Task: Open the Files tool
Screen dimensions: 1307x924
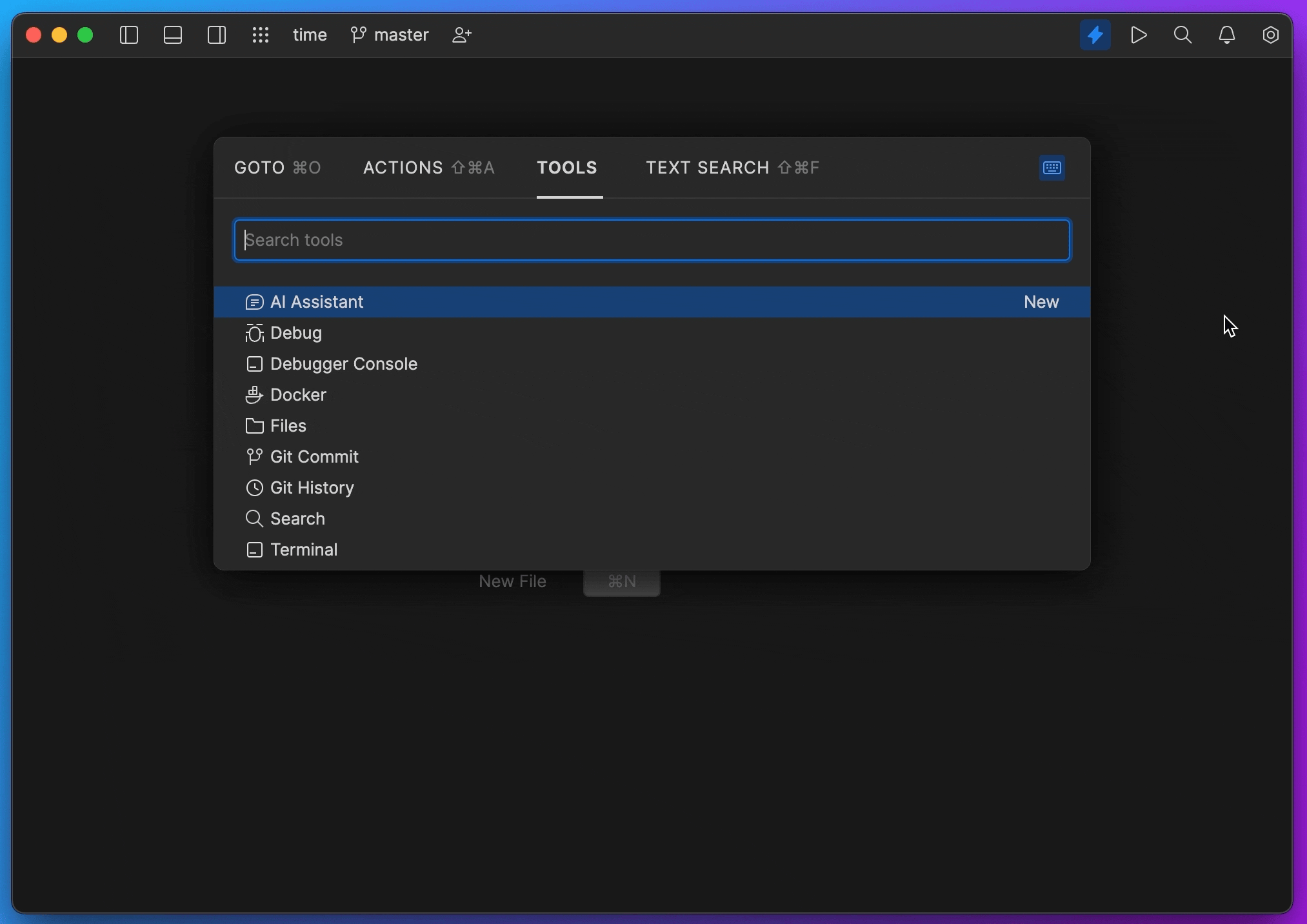Action: [652, 426]
